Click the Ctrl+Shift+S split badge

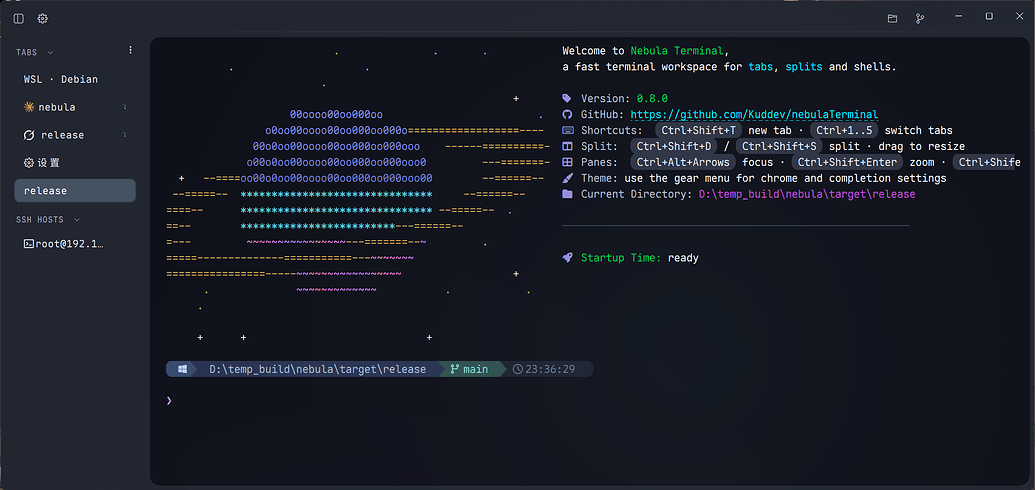coord(779,146)
